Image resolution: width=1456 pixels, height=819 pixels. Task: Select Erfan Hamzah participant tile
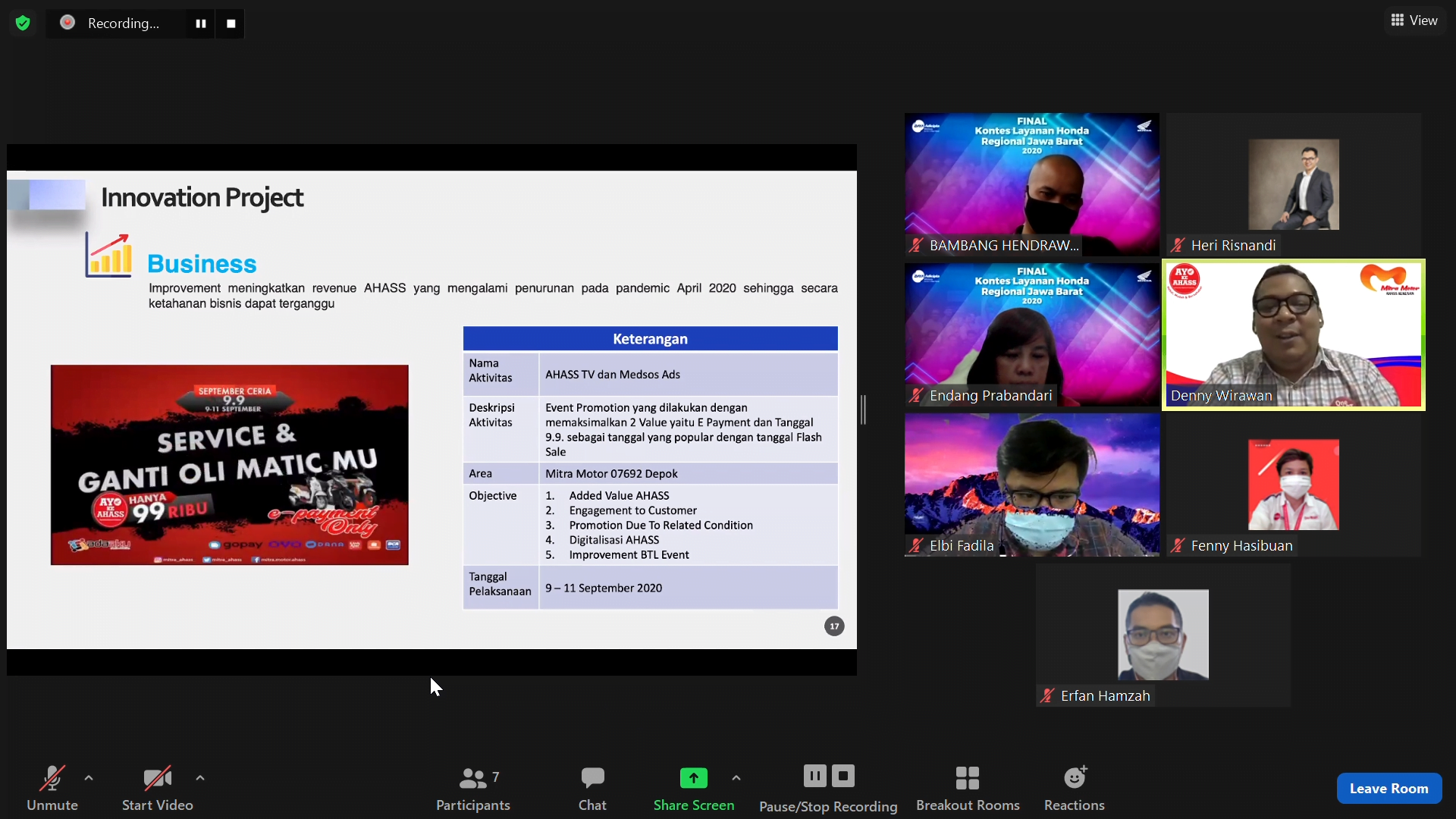point(1163,635)
